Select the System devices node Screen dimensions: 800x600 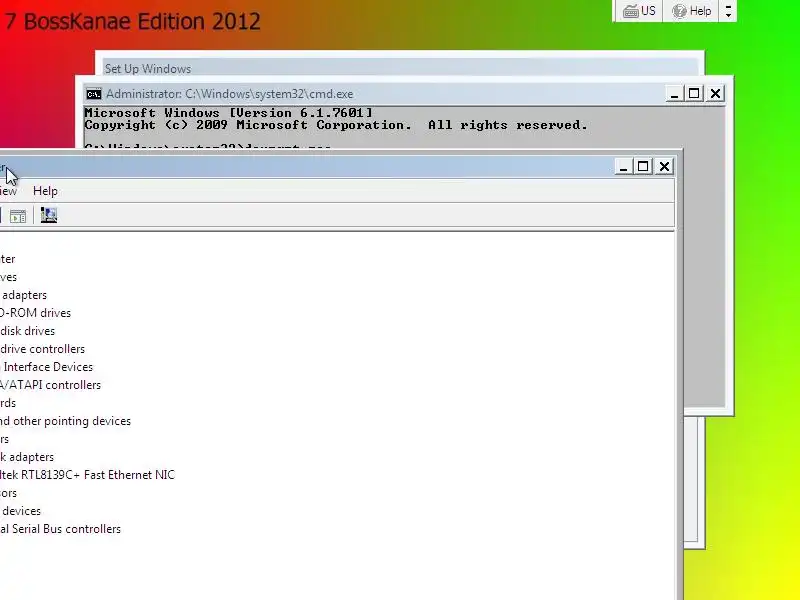pos(20,511)
